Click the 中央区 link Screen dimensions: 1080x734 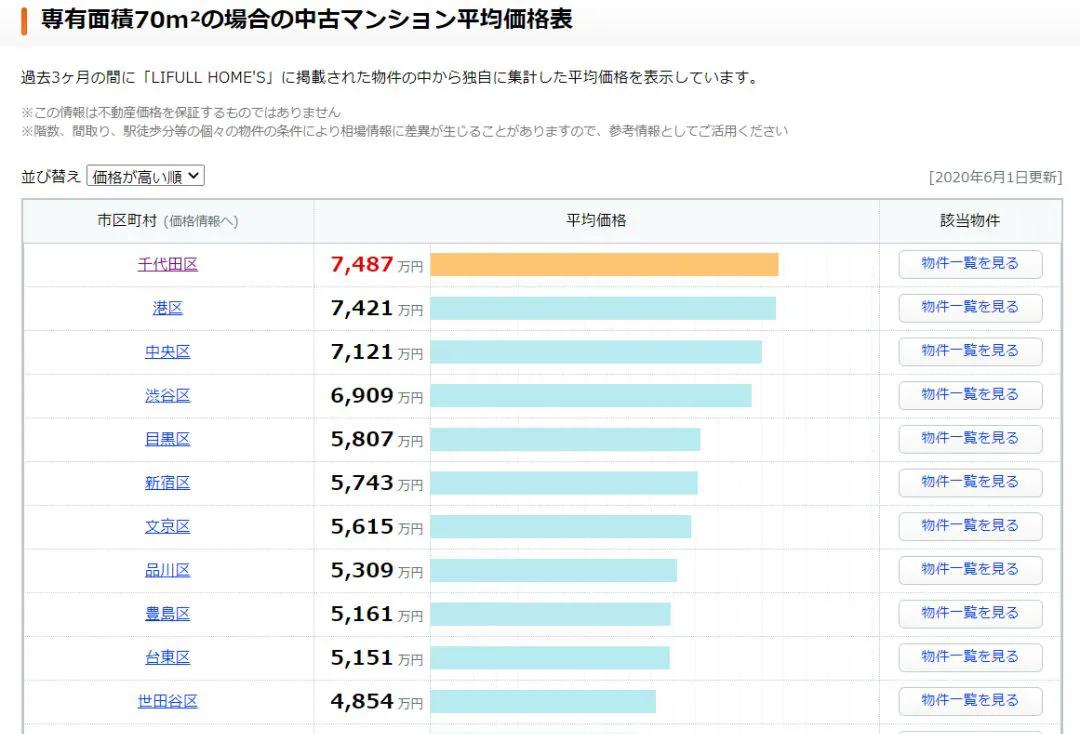point(167,351)
